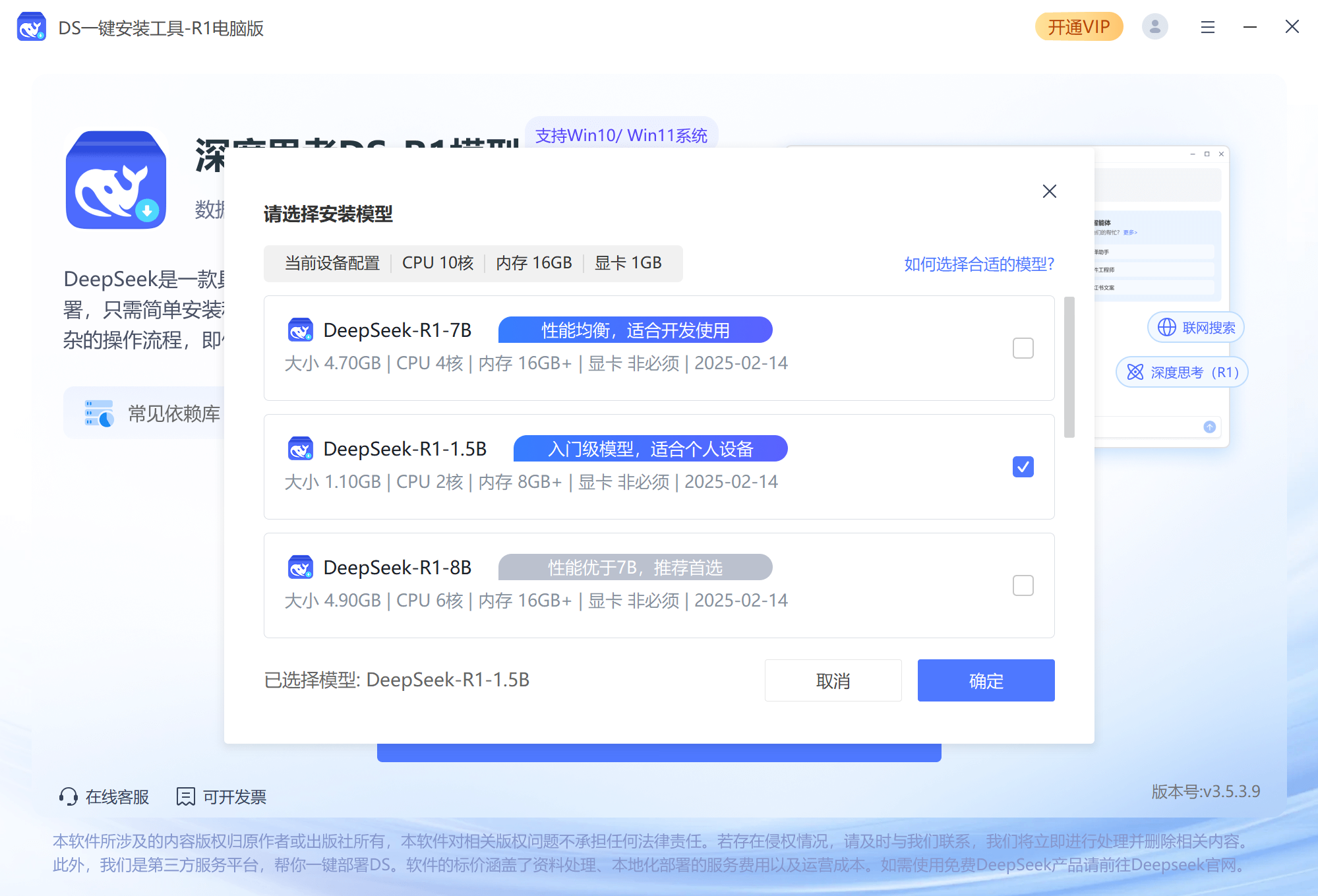Click the 大小 1.10GB spec line

[x=531, y=482]
